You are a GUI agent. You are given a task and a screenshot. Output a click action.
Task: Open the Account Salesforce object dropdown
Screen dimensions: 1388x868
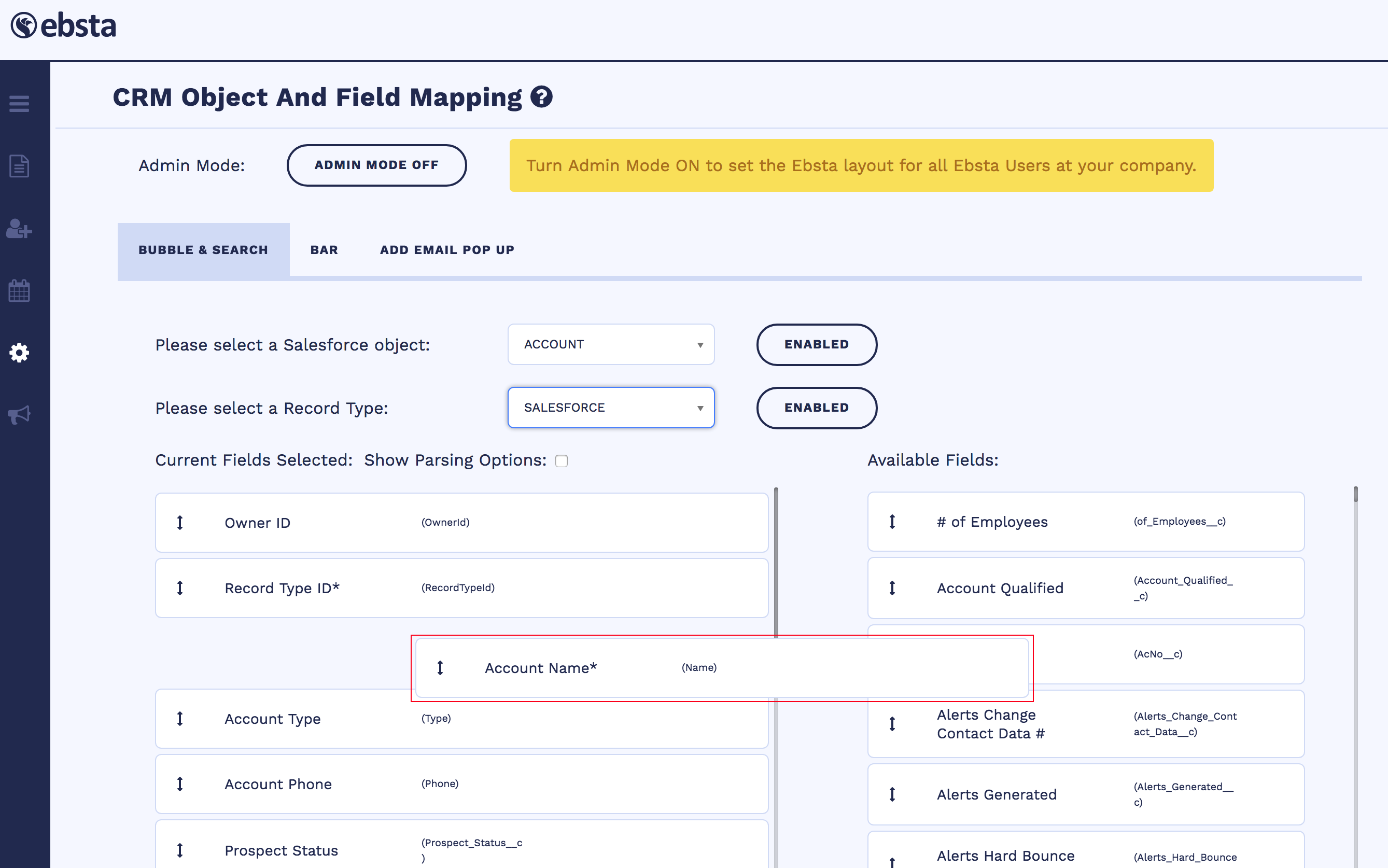[611, 344]
